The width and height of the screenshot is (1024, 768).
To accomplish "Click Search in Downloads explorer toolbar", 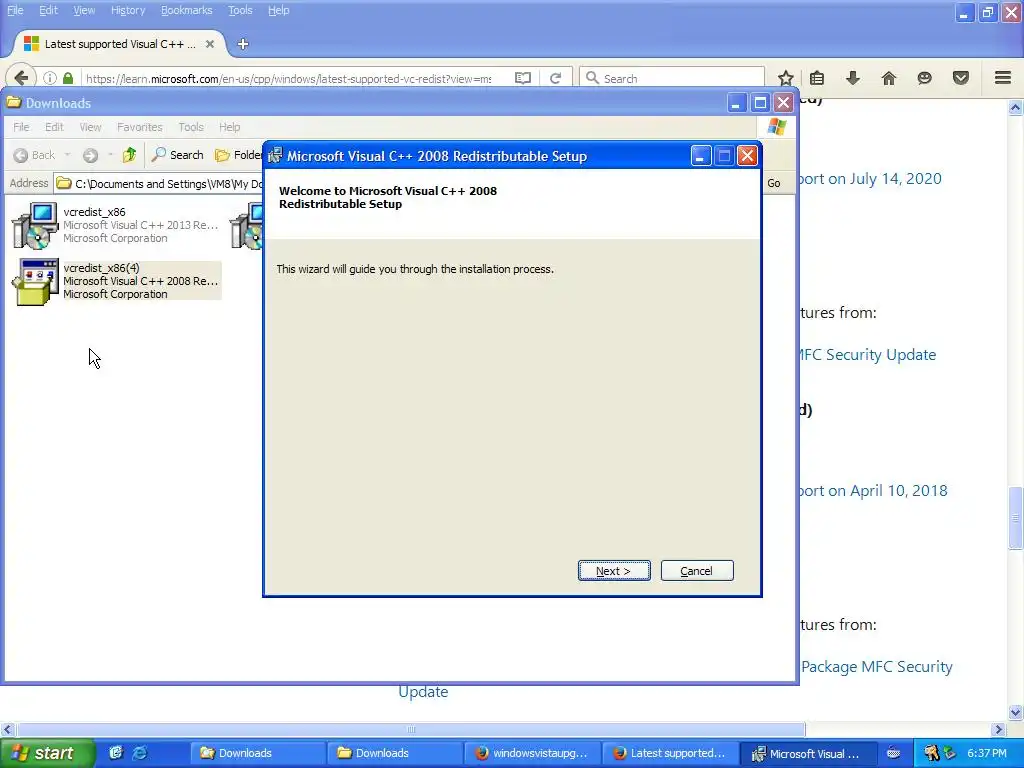I will coord(178,155).
